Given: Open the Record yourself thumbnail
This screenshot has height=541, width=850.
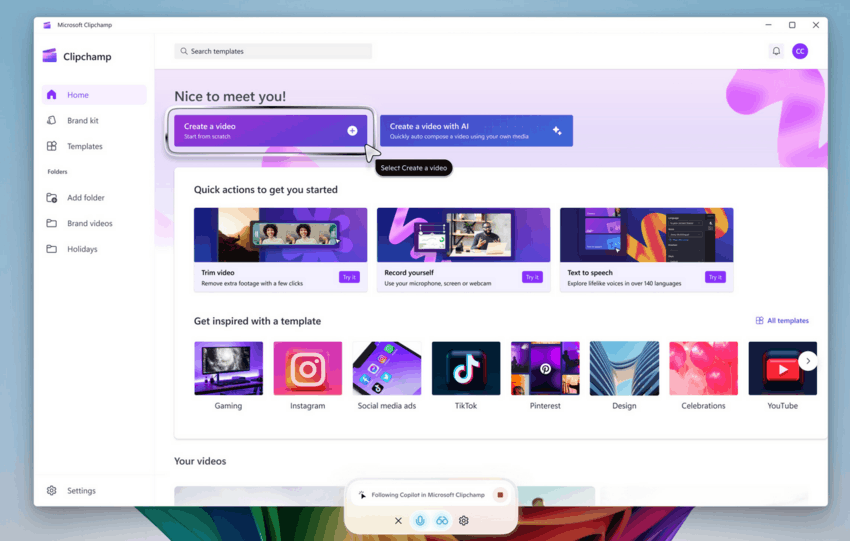Looking at the screenshot, I should coord(463,235).
